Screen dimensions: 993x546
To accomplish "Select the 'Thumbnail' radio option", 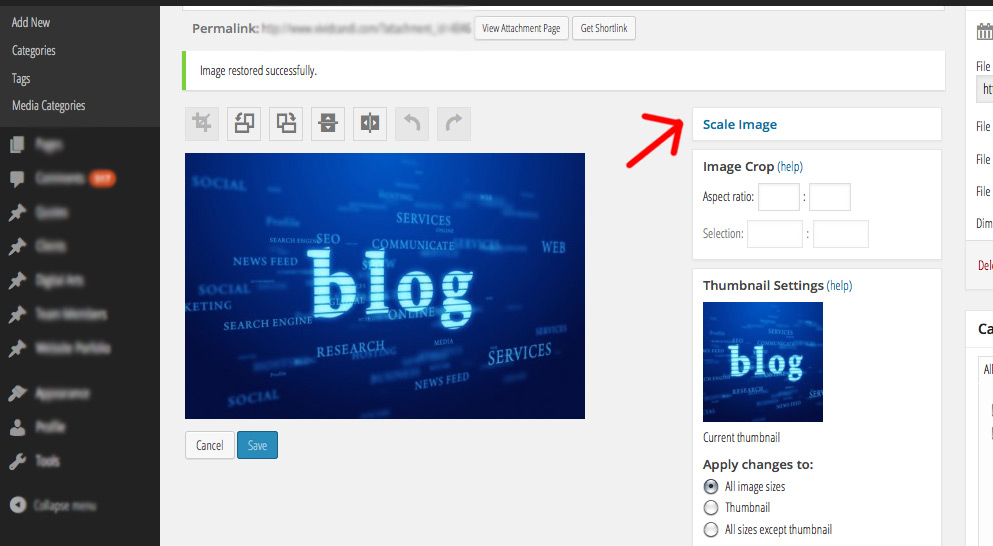I will tap(711, 508).
